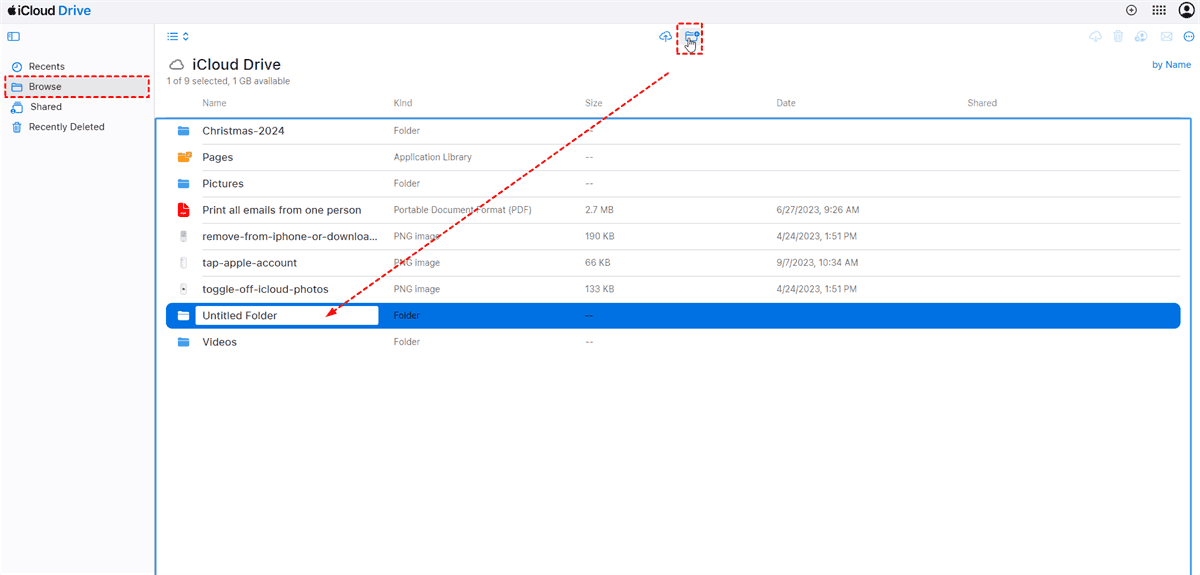The width and height of the screenshot is (1200, 575).
Task: Open the more options ellipsis menu
Action: pyautogui.click(x=1188, y=36)
